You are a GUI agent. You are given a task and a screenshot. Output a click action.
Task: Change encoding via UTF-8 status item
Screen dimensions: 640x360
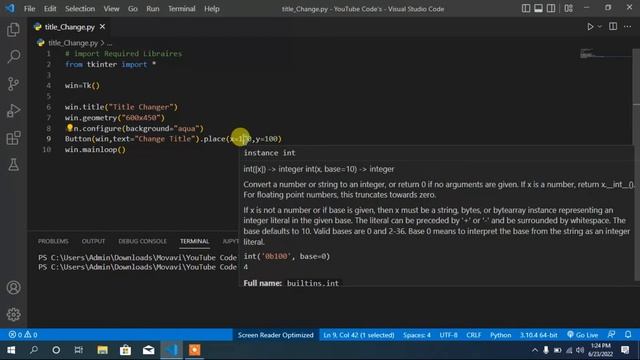(448, 335)
